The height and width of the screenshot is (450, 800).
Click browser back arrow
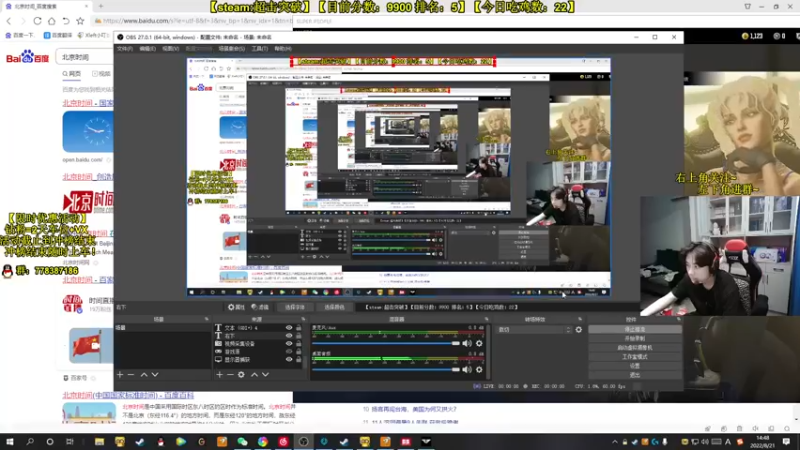(x=9, y=21)
